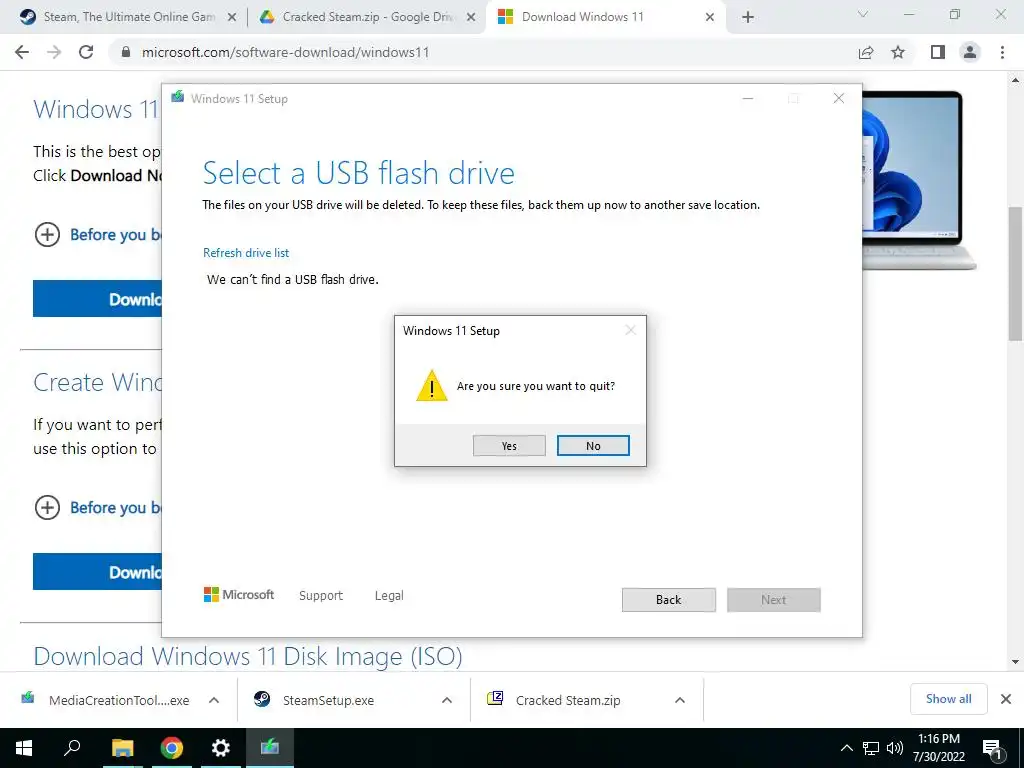Open Cracked Steam.zip download item
Image resolution: width=1024 pixels, height=768 pixels.
click(555, 700)
